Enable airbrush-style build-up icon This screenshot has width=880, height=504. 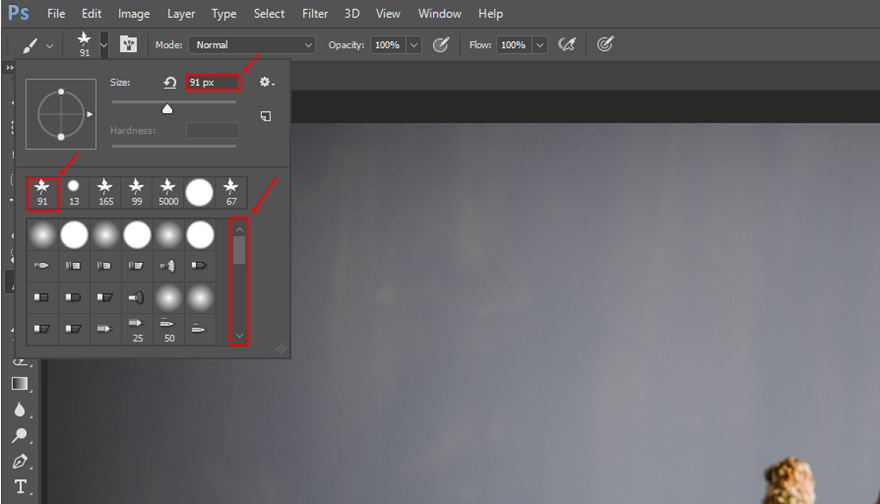(567, 44)
